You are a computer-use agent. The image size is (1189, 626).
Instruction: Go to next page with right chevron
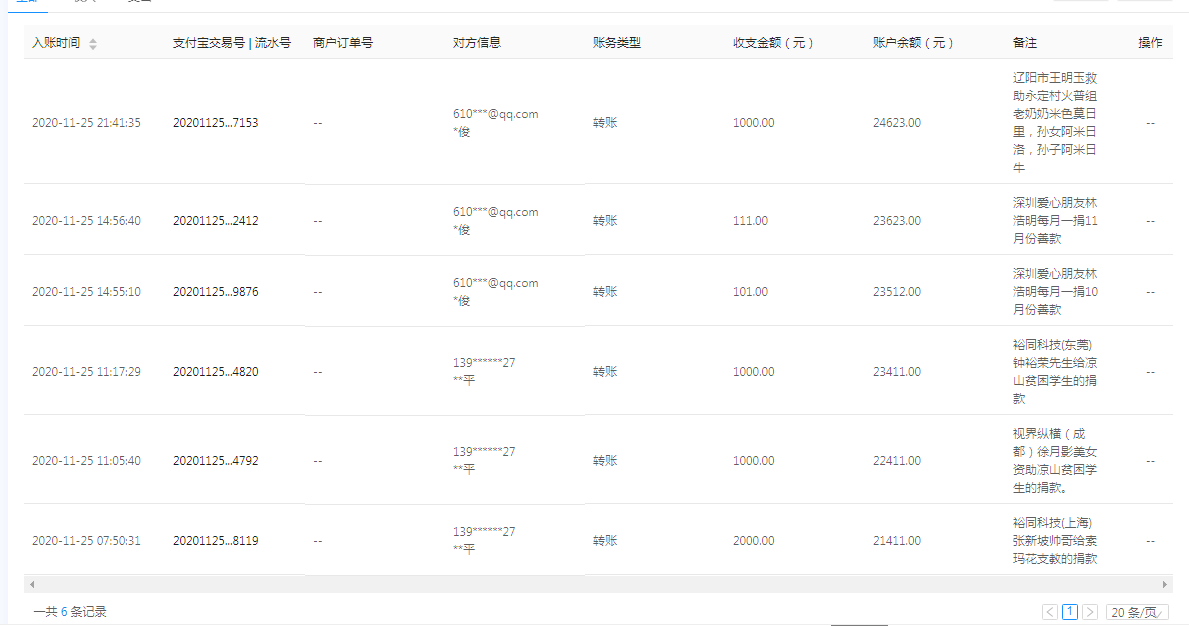1090,612
